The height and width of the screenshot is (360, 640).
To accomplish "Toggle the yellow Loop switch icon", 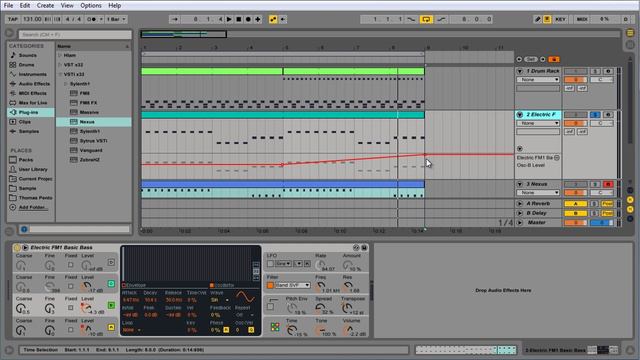I will 426,19.
